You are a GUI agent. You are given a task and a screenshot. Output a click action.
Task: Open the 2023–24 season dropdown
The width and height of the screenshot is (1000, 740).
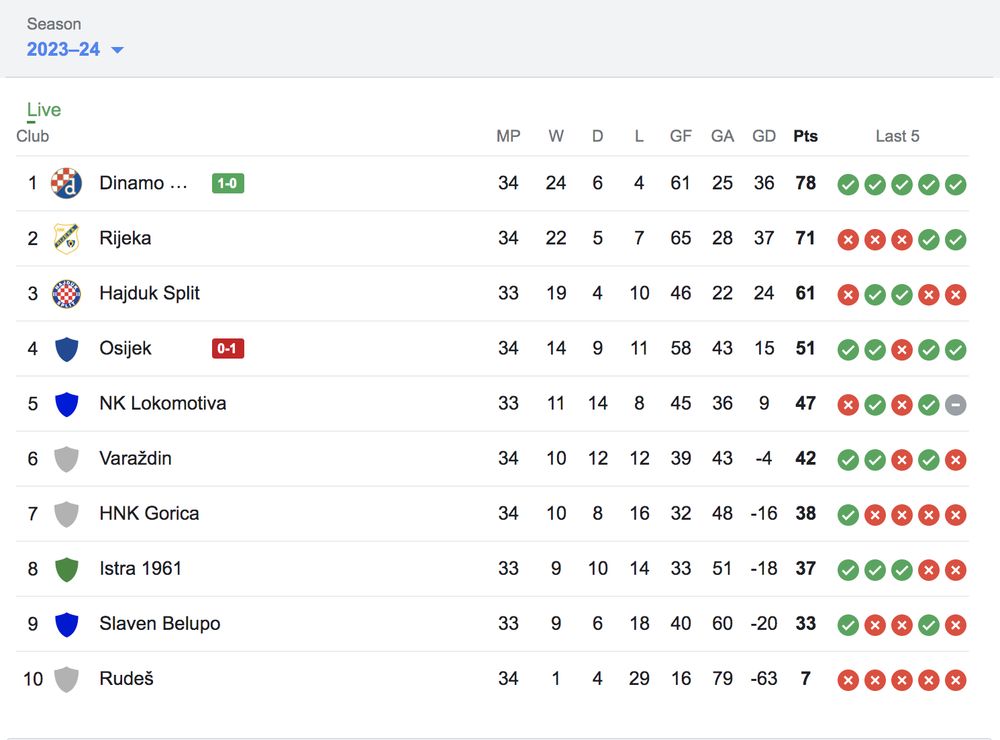75,50
